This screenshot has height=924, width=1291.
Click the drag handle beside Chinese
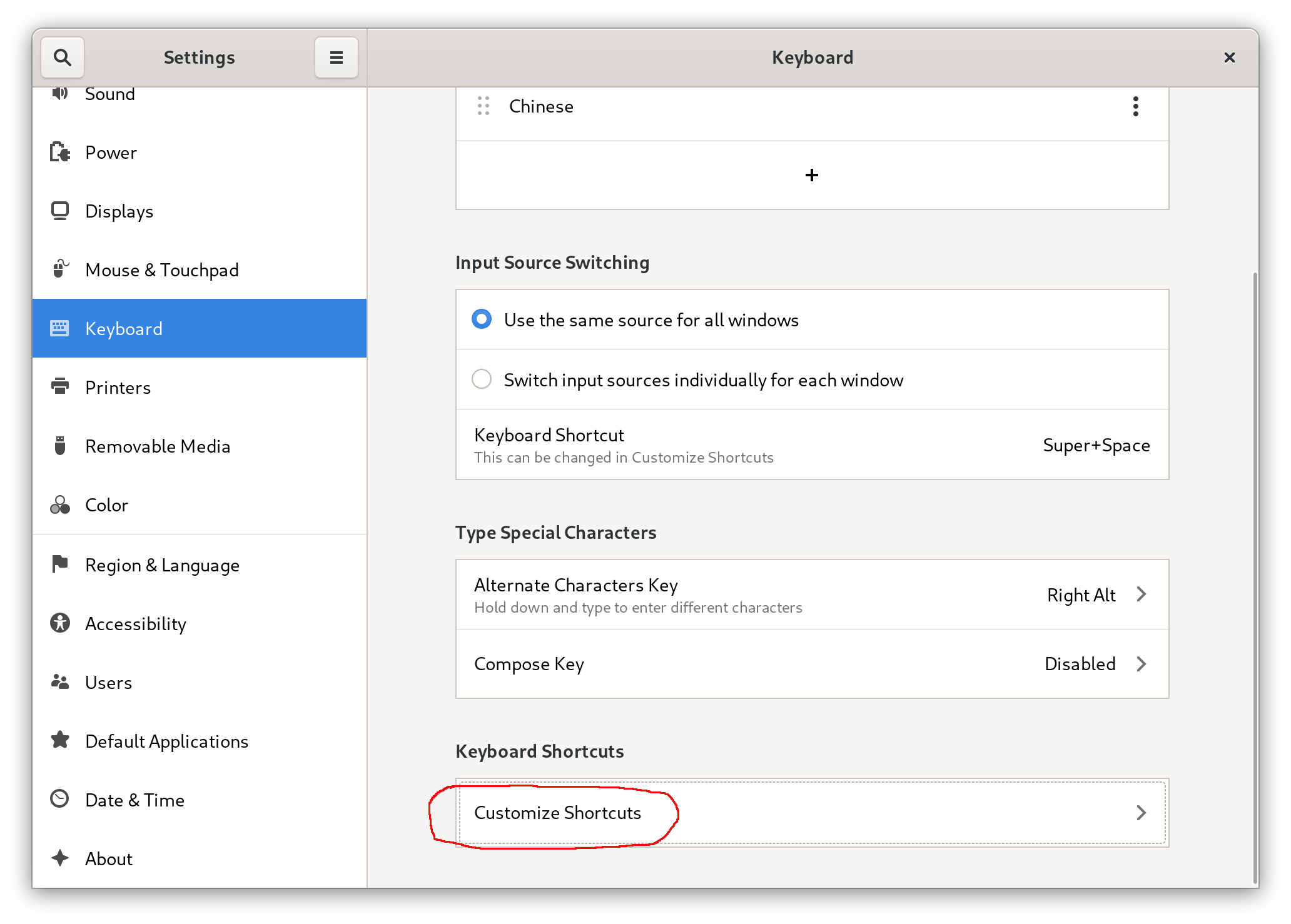tap(483, 106)
